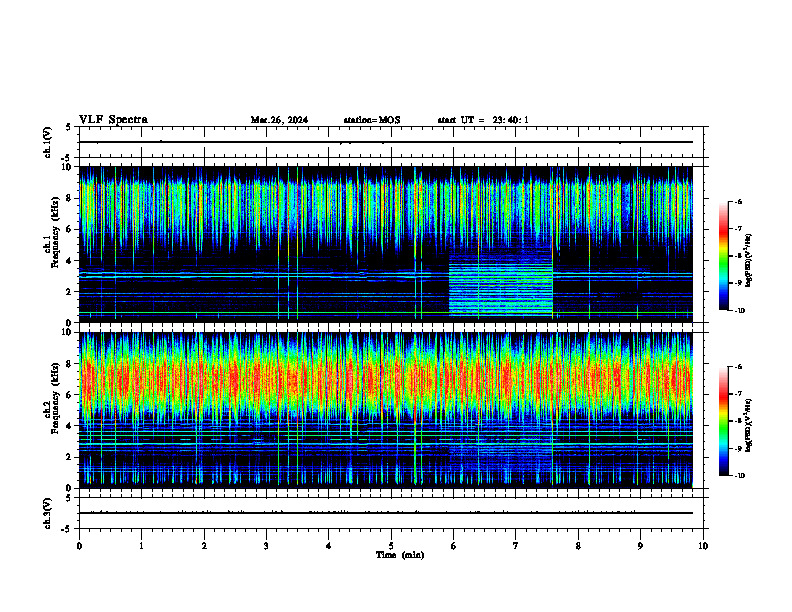This screenshot has height=612, width=792.
Task: Click the ch.1 waveform trace panel
Action: pos(391,142)
